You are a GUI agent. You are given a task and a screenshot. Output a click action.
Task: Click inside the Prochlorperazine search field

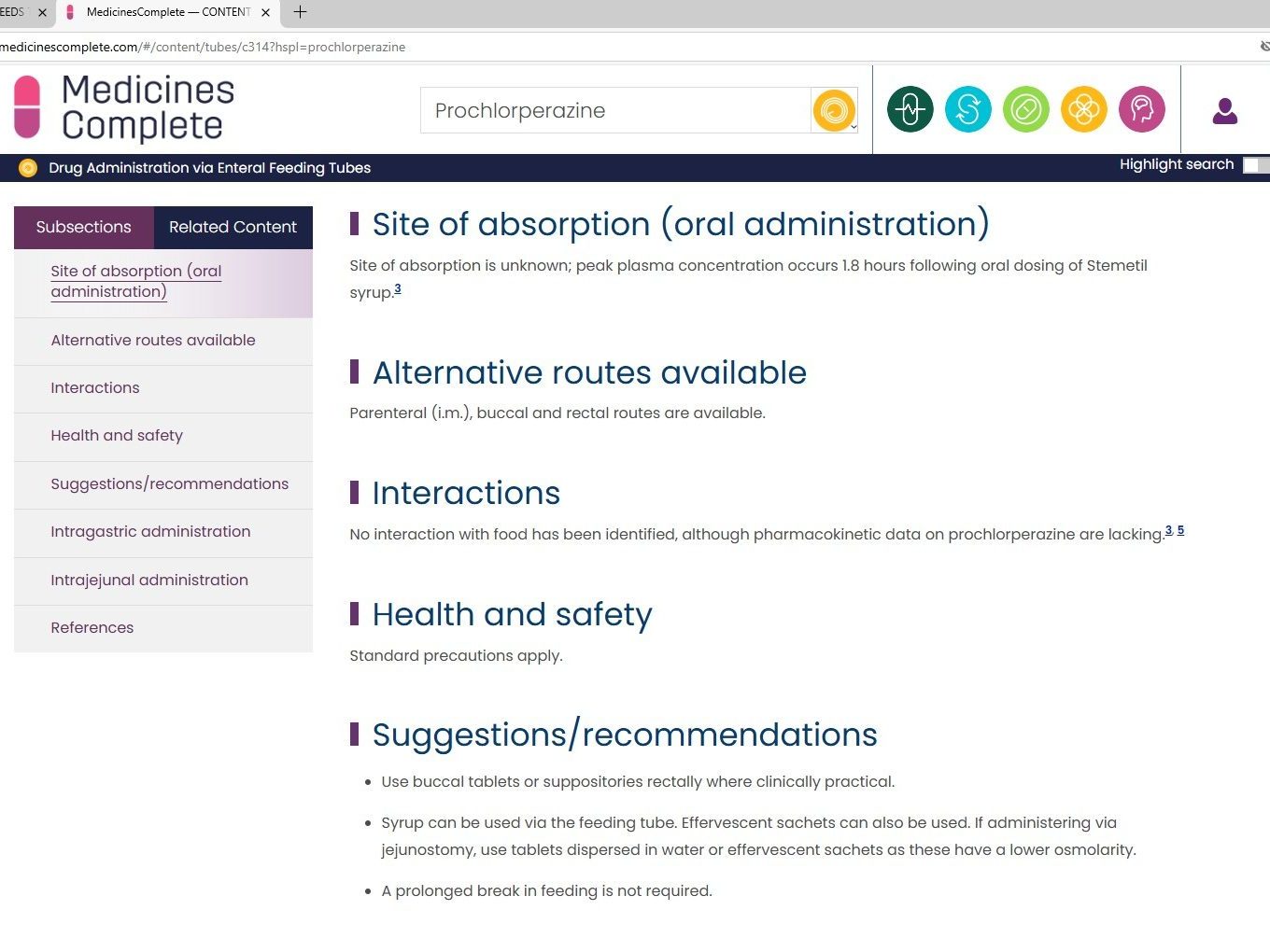[x=614, y=111]
